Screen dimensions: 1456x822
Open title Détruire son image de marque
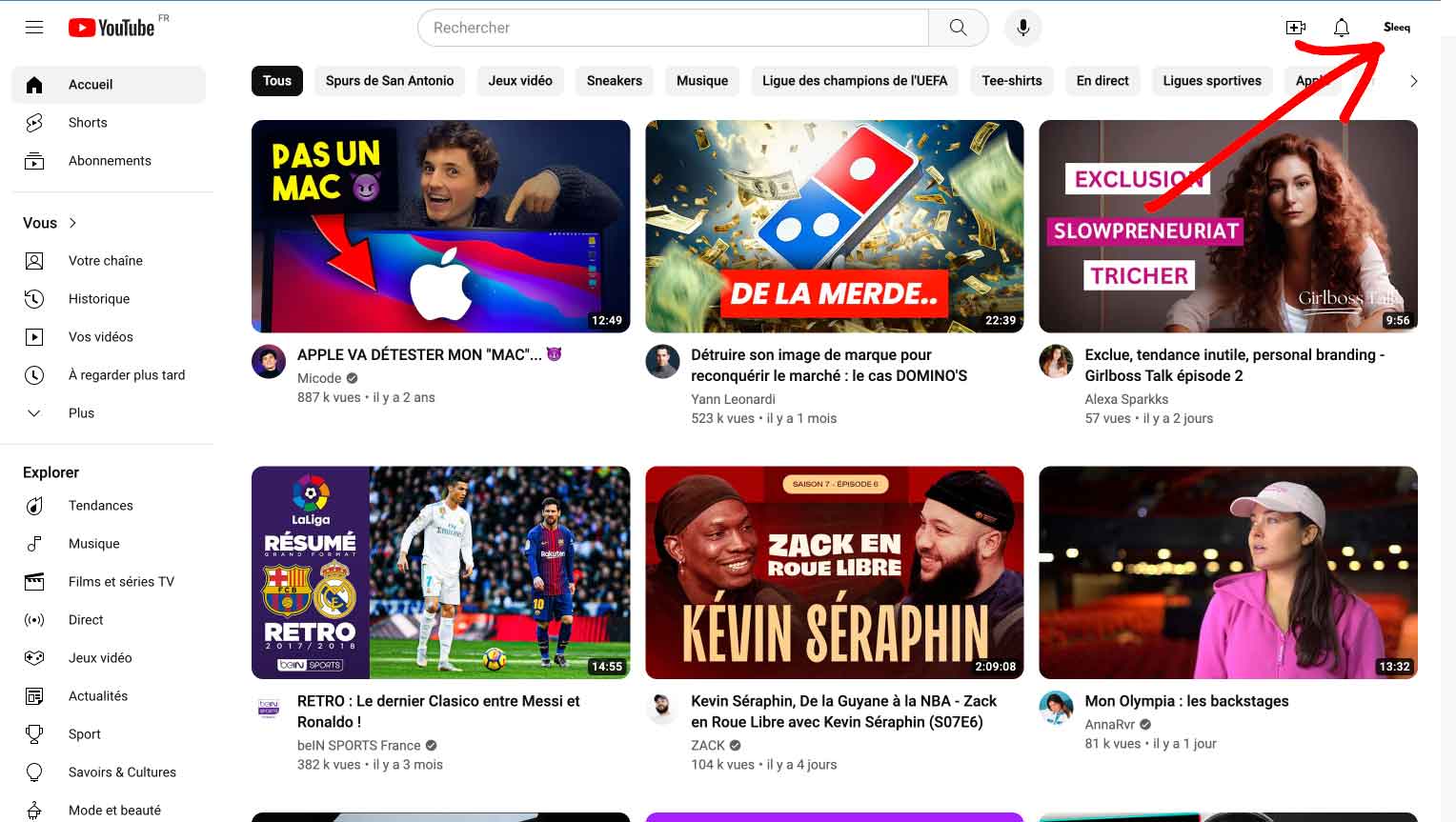[x=829, y=365]
